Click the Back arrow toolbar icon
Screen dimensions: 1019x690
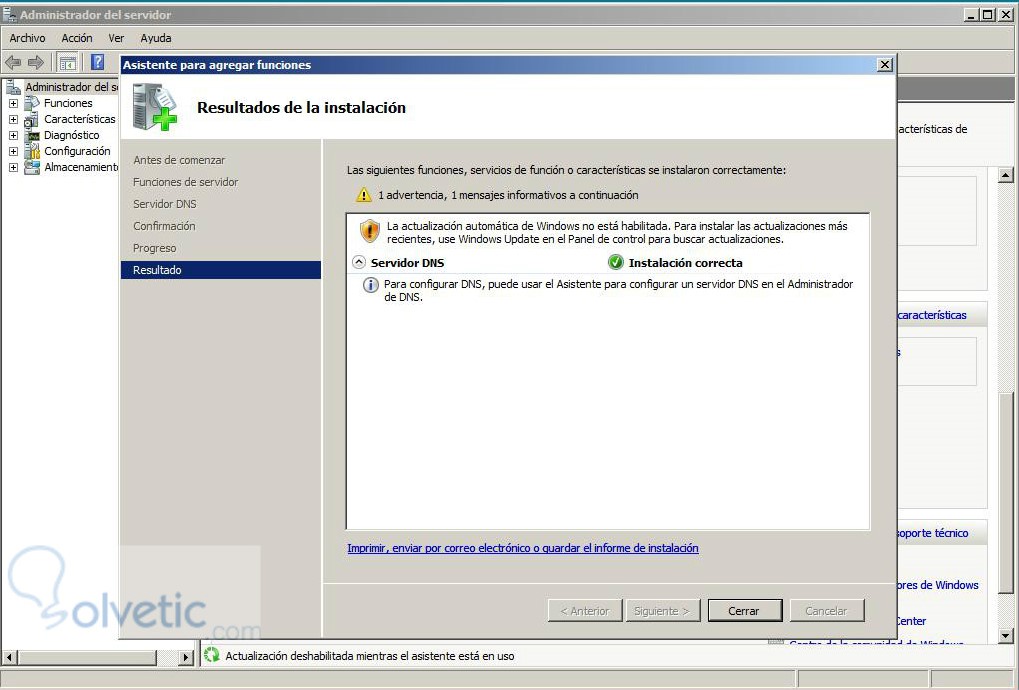tap(13, 62)
